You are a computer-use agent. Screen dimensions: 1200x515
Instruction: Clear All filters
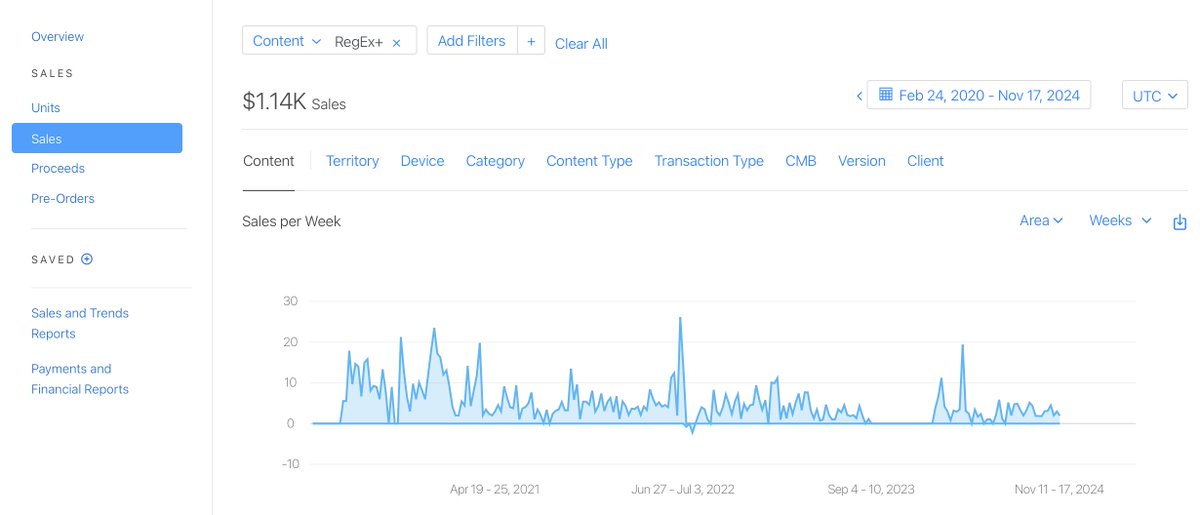[x=581, y=43]
